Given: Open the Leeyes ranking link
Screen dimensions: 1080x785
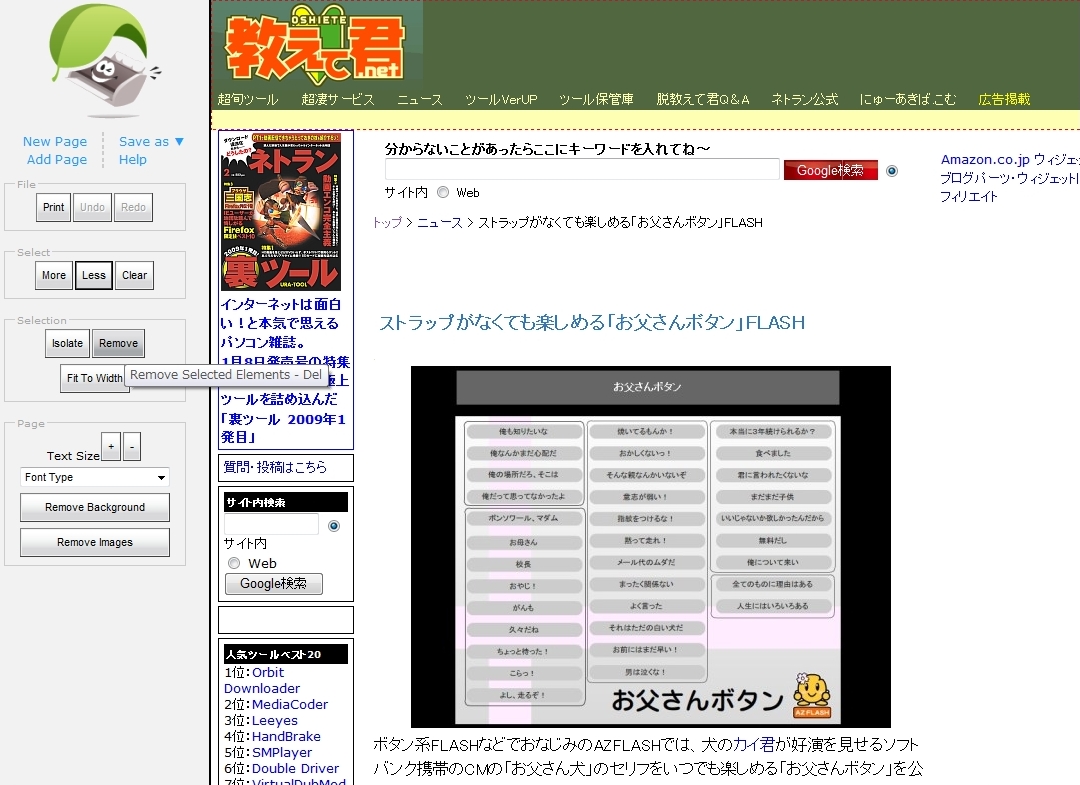Looking at the screenshot, I should click(275, 720).
